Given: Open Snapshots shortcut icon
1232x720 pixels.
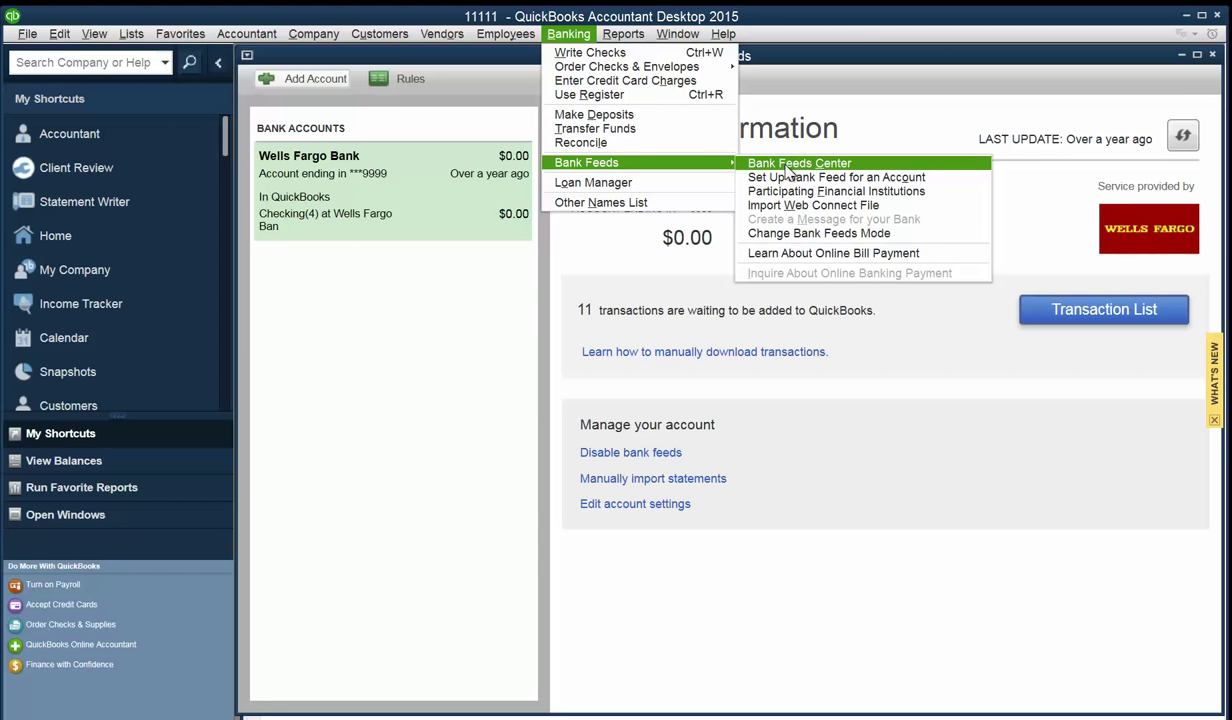Looking at the screenshot, I should tap(23, 372).
